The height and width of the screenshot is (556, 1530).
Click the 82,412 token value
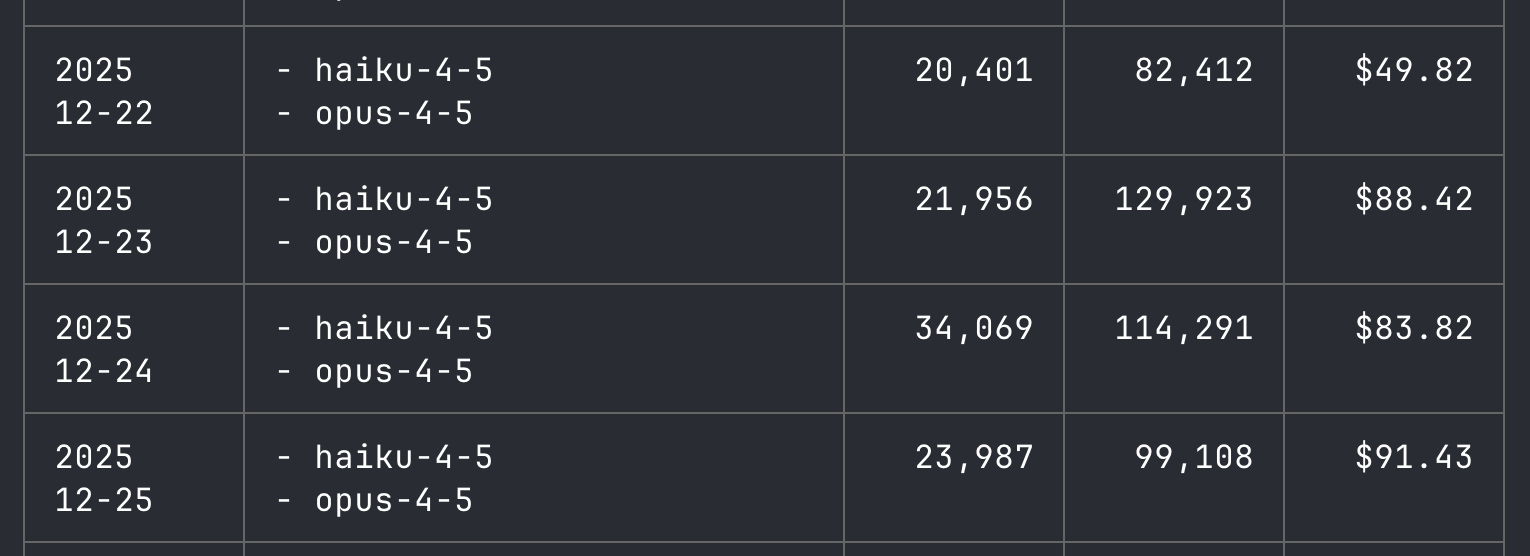(x=1193, y=70)
